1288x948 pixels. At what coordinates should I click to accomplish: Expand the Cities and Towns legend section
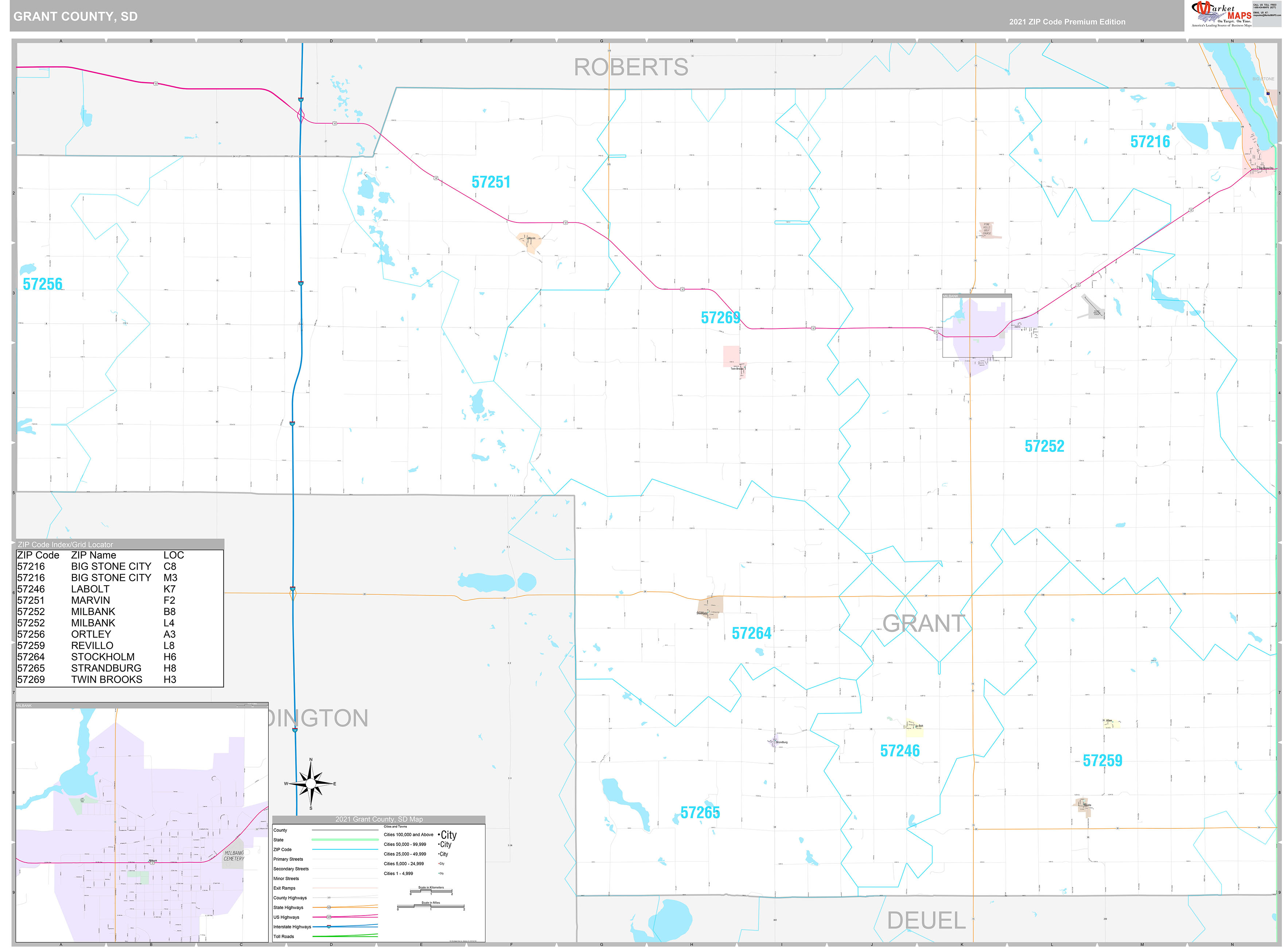click(x=396, y=827)
